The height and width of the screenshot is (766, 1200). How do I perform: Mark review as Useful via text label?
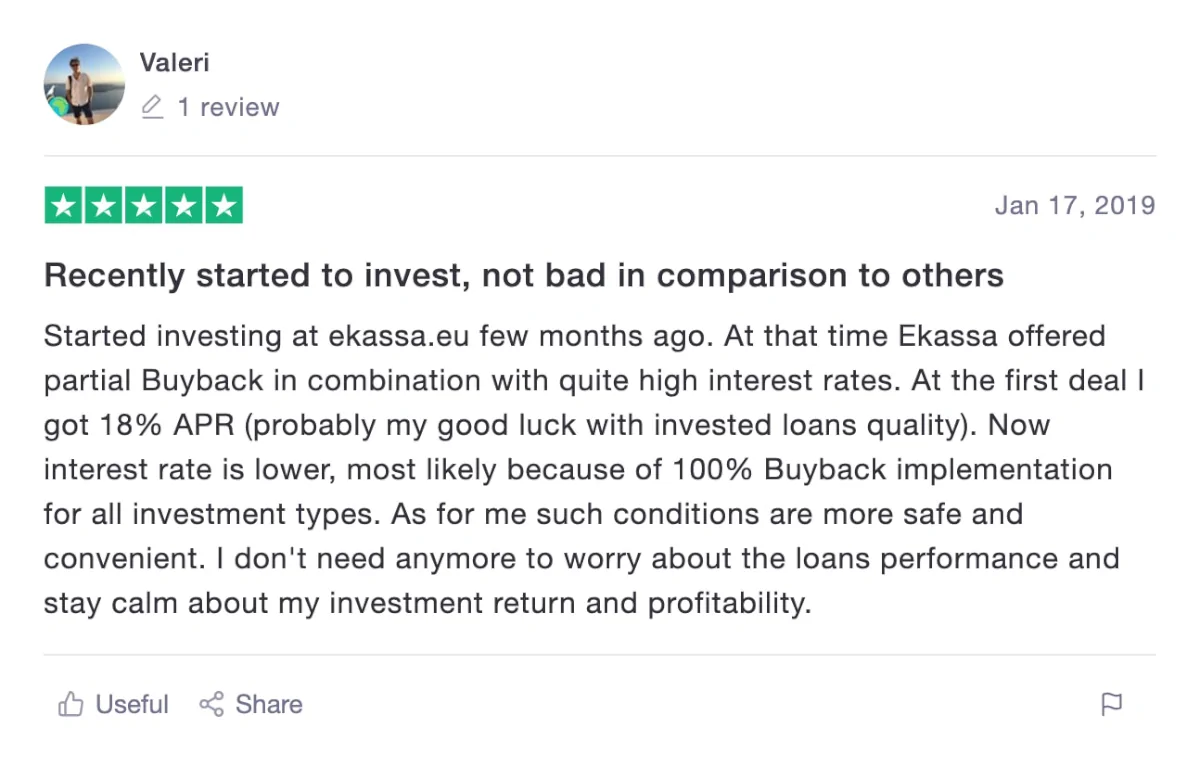tap(132, 704)
